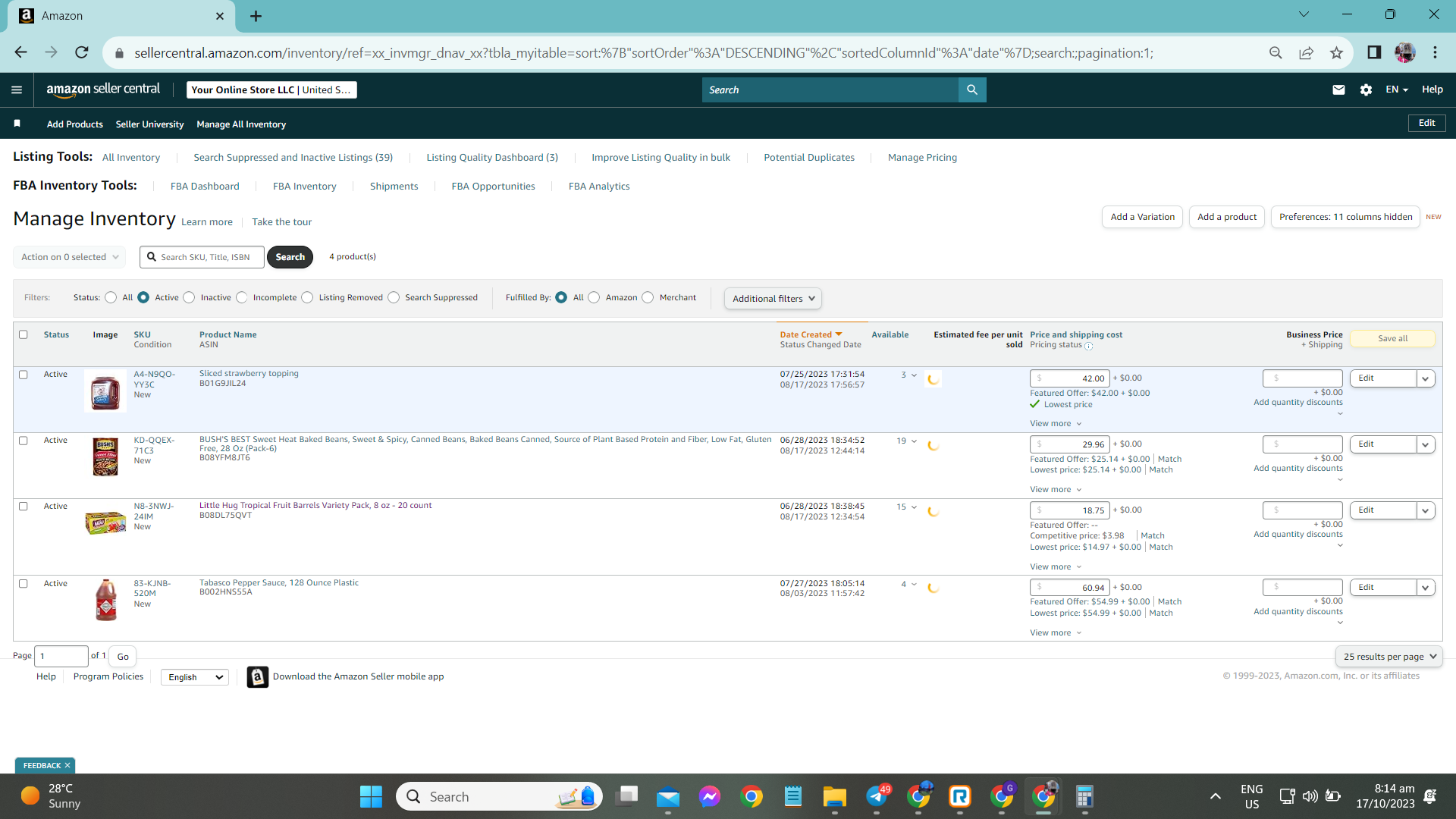Open Seller University menu item

[x=149, y=124]
